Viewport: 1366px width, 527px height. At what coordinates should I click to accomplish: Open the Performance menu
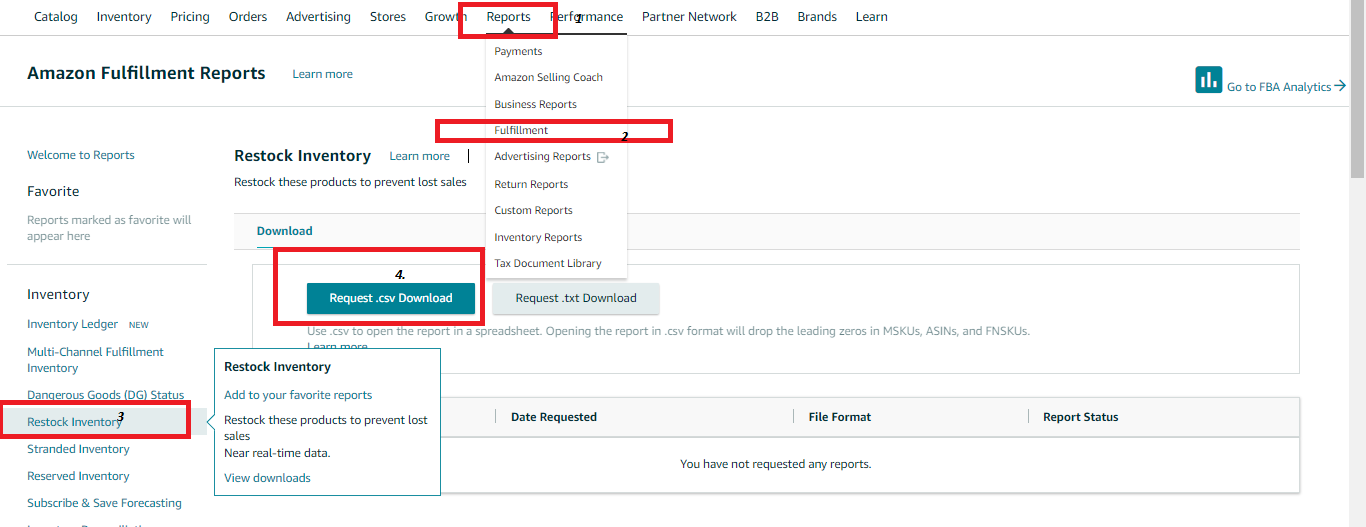point(587,17)
